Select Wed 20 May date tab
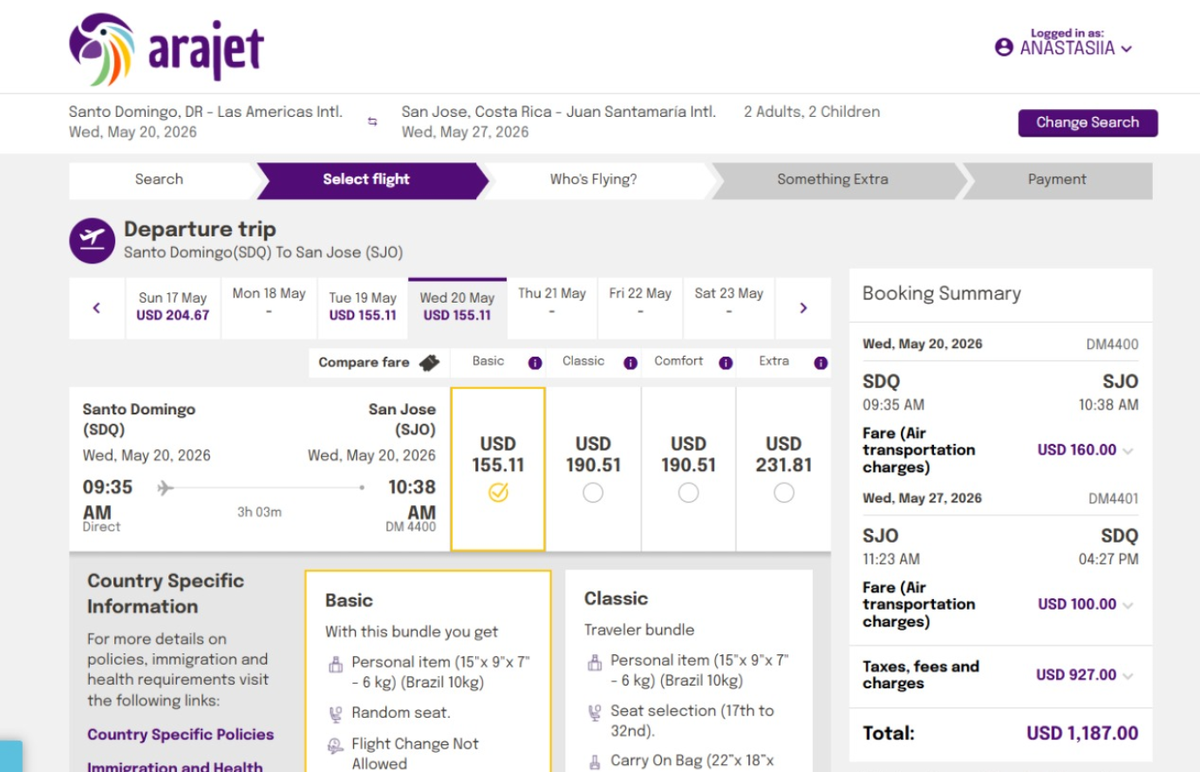The image size is (1200, 772). tap(457, 306)
